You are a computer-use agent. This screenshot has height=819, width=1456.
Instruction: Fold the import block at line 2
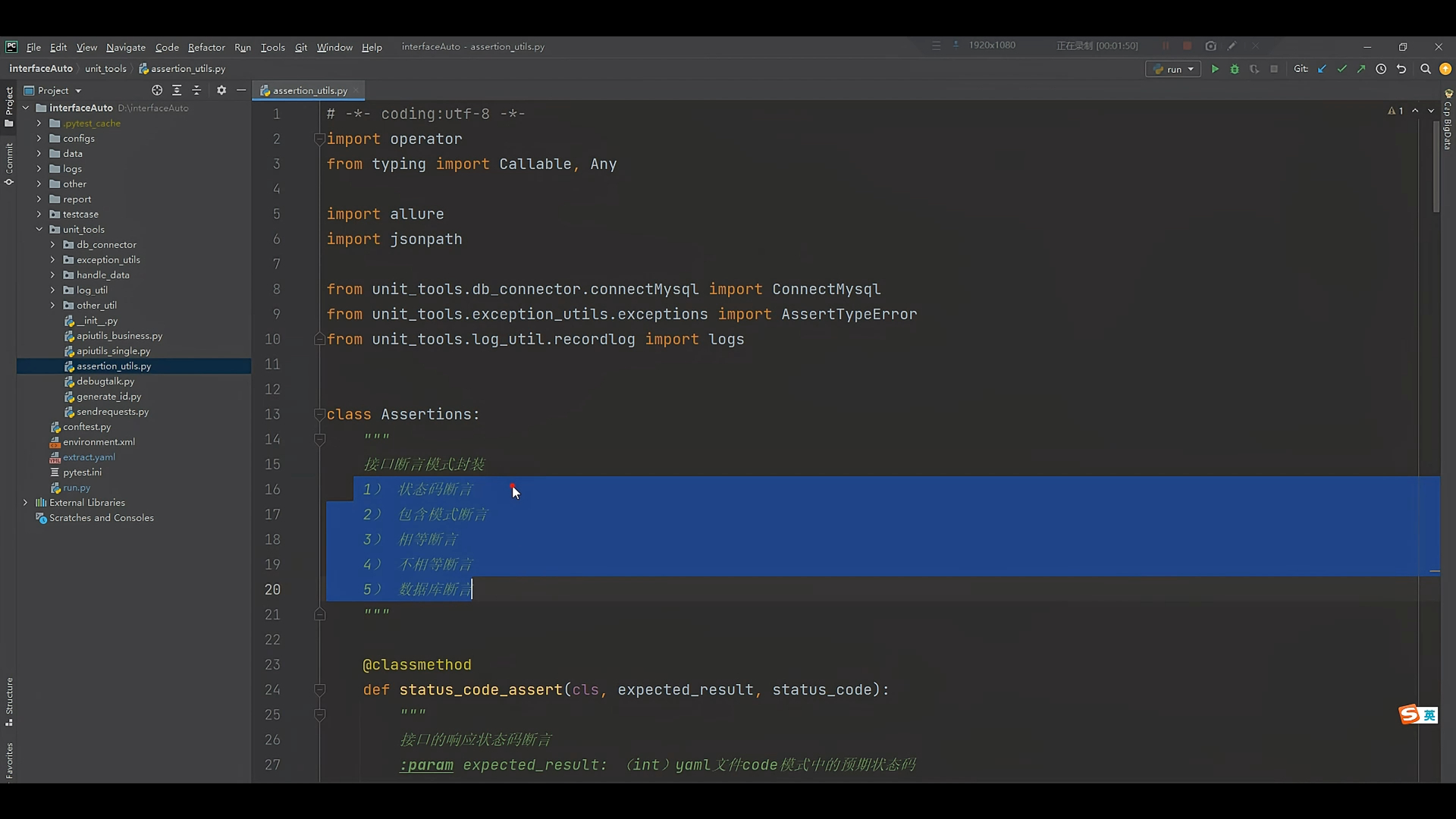pos(320,139)
